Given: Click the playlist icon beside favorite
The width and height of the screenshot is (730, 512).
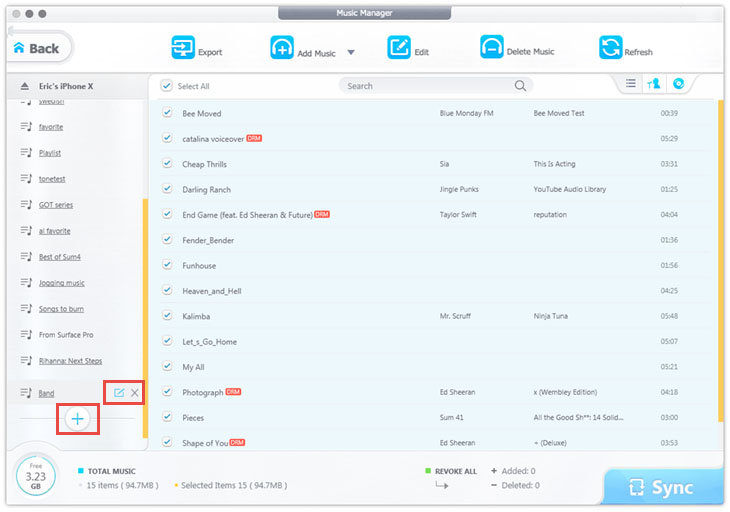Looking at the screenshot, I should [x=26, y=127].
